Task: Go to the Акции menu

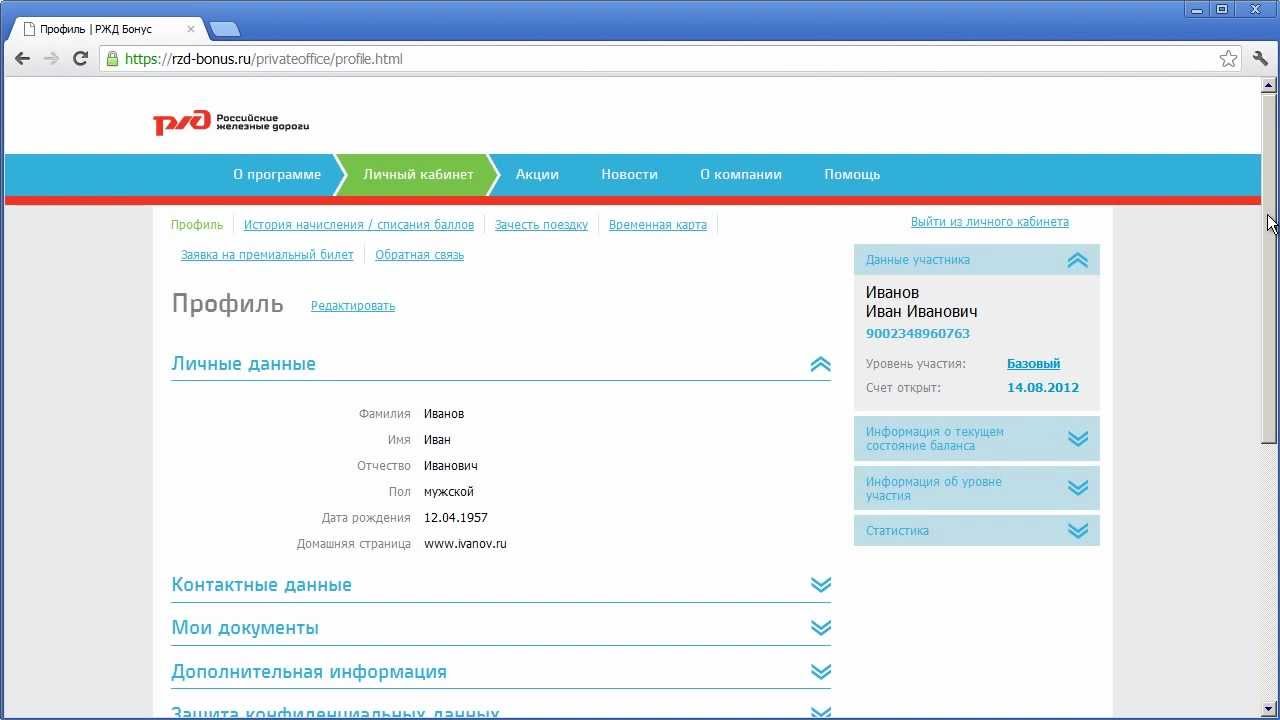Action: coord(537,174)
